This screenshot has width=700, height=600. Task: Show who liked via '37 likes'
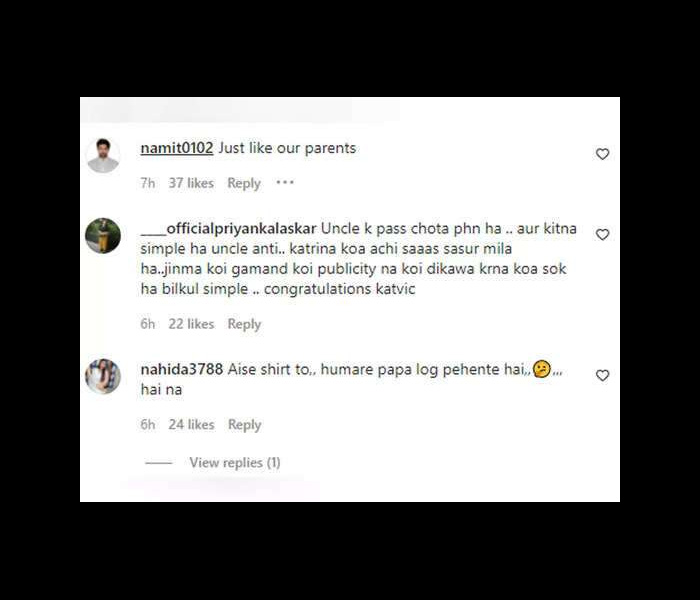[191, 183]
